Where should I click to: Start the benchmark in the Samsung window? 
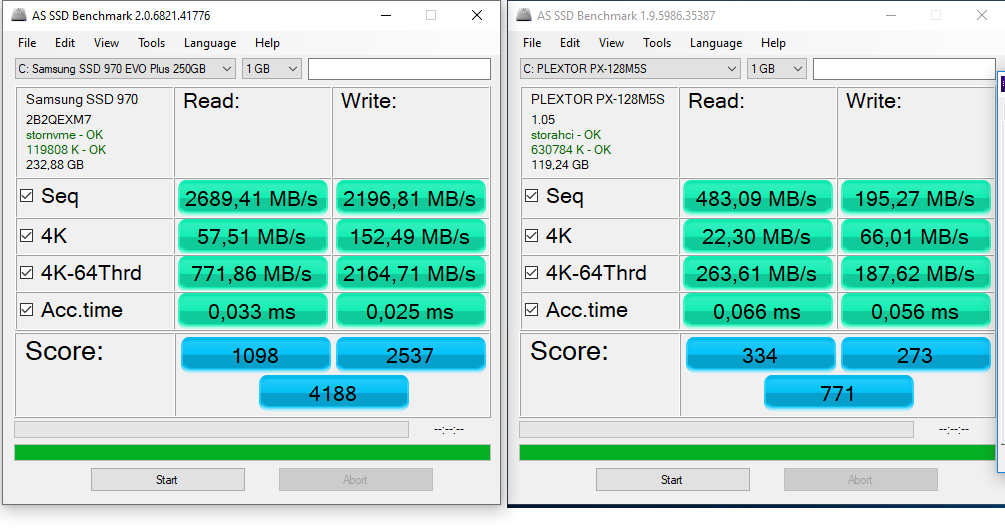(167, 480)
